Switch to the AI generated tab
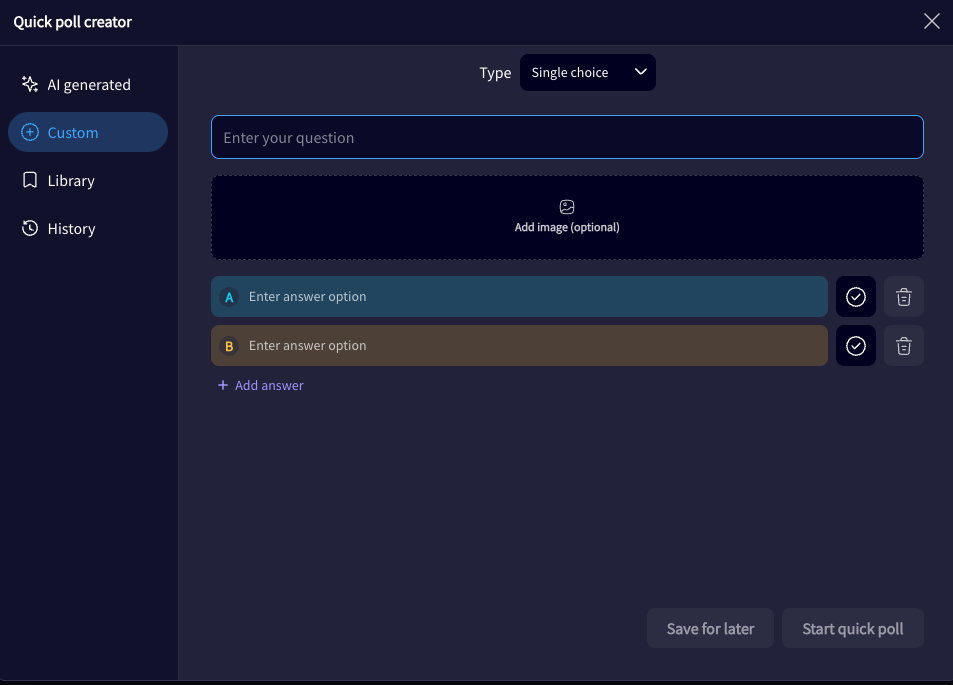This screenshot has width=953, height=685. click(88, 85)
